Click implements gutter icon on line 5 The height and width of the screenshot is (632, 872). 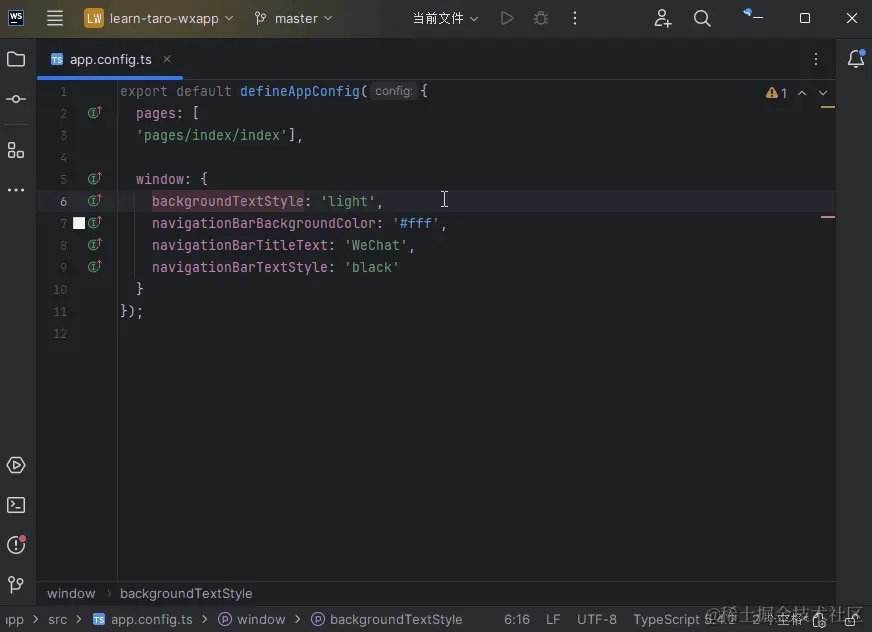click(x=95, y=178)
